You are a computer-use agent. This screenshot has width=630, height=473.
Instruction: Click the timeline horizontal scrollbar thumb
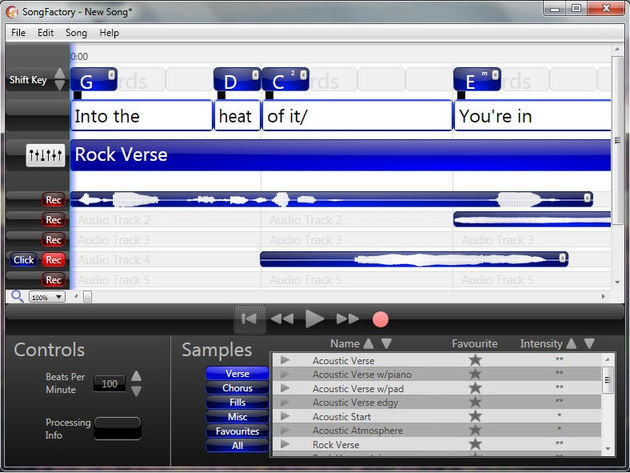87,297
